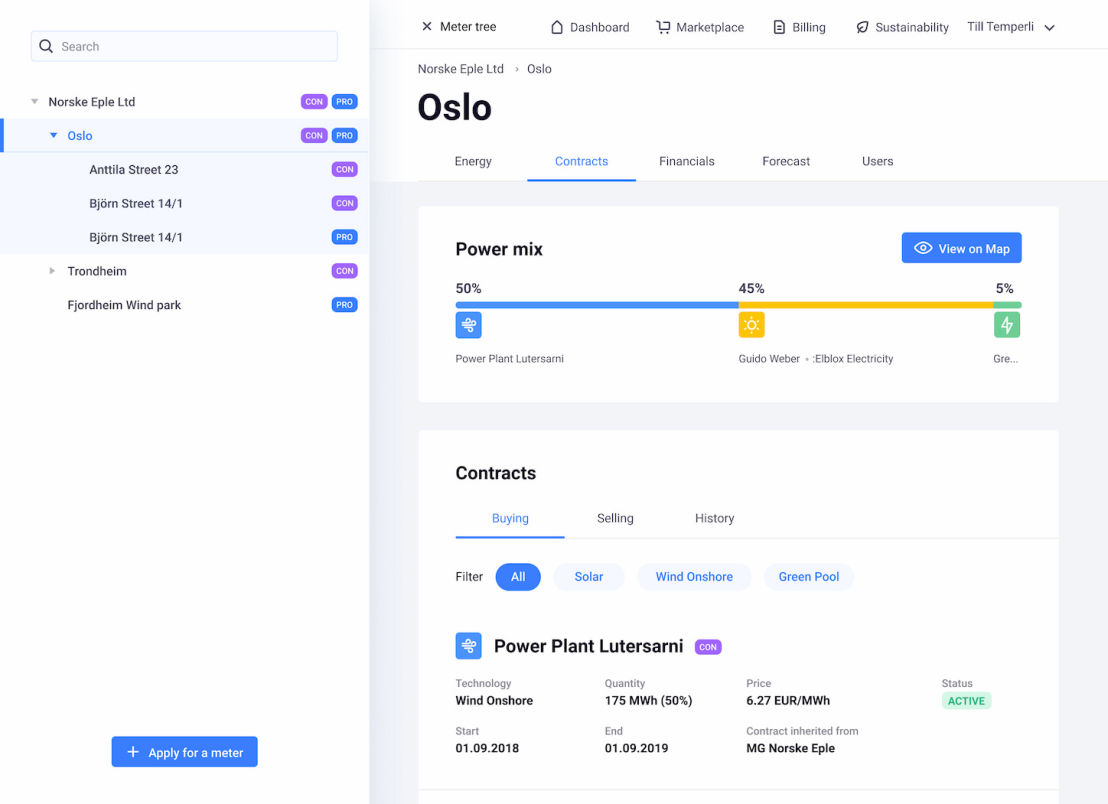The image size is (1108, 804).
Task: Click the CON badge on Anttila Street 23
Action: 344,170
